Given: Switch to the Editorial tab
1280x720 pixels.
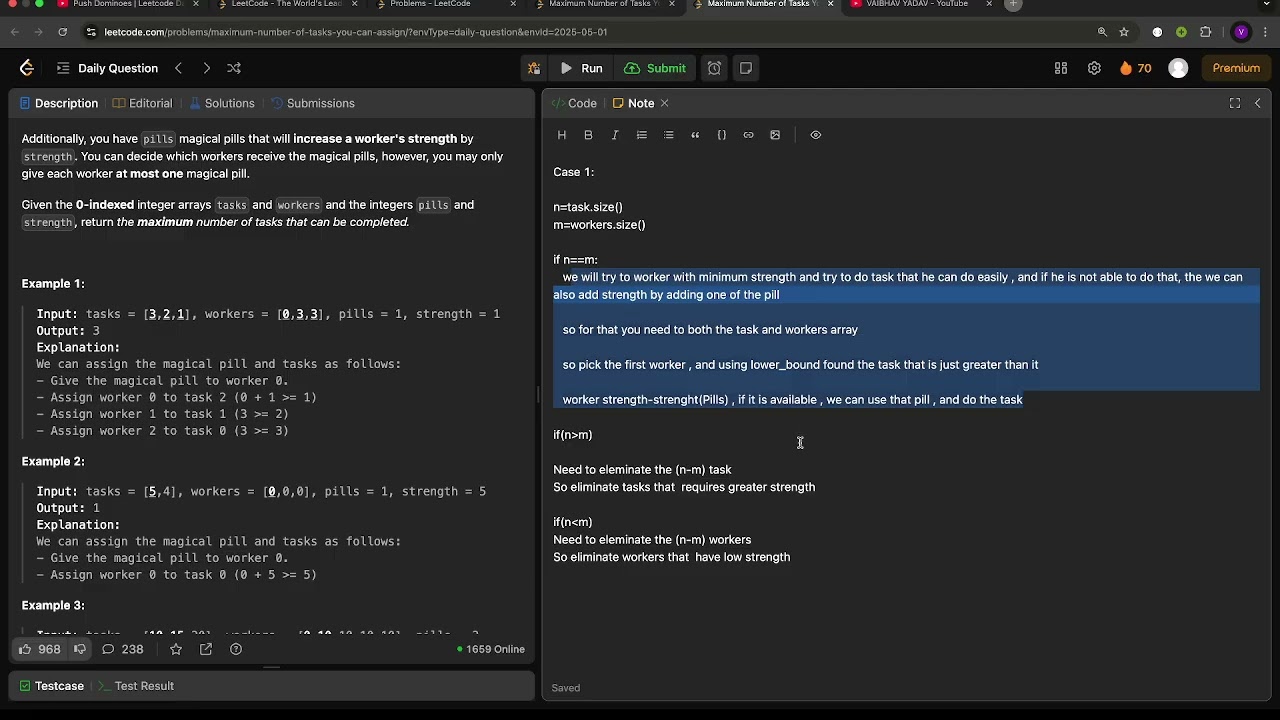Looking at the screenshot, I should (143, 103).
